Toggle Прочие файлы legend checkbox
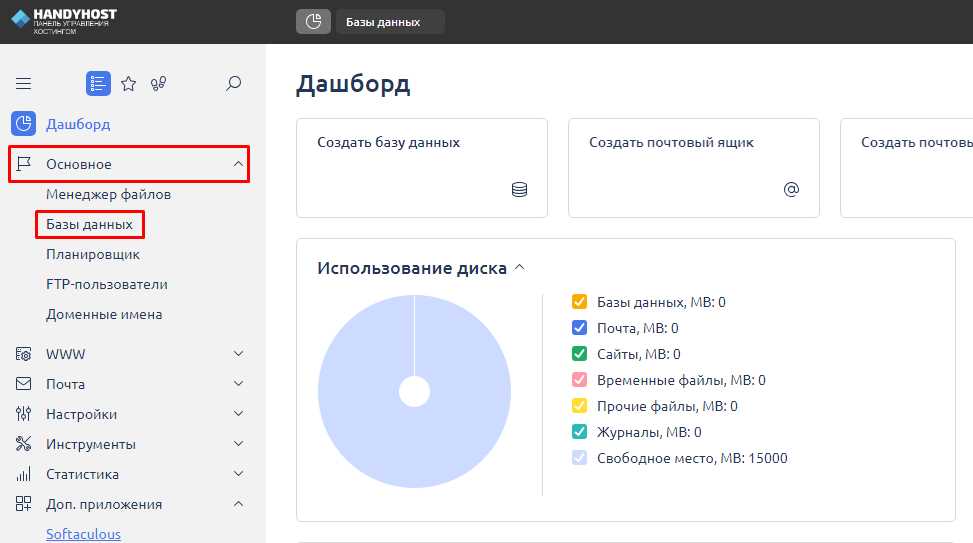The image size is (973, 543). (x=579, y=406)
